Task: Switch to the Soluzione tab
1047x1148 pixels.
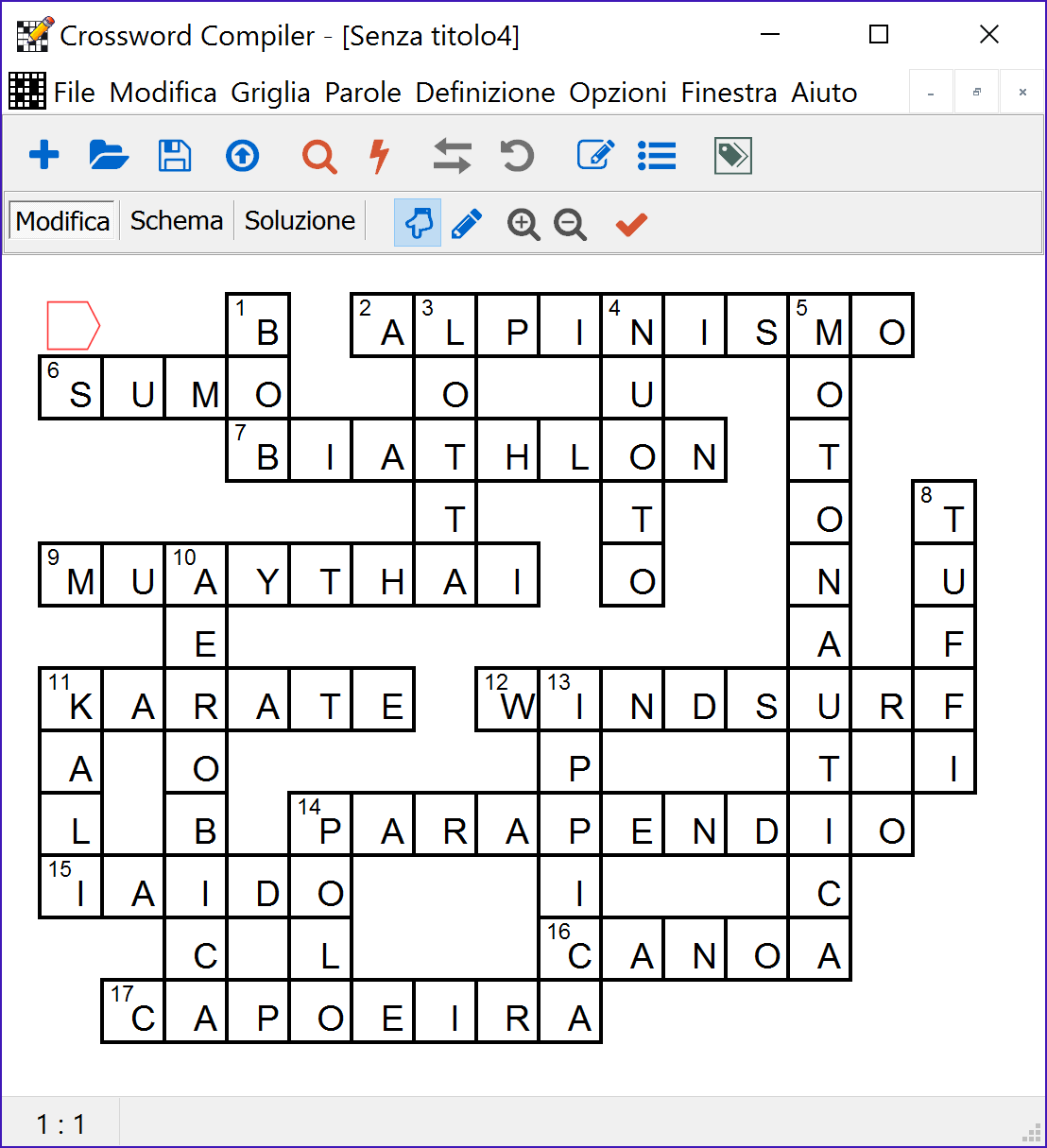Action: (x=299, y=219)
